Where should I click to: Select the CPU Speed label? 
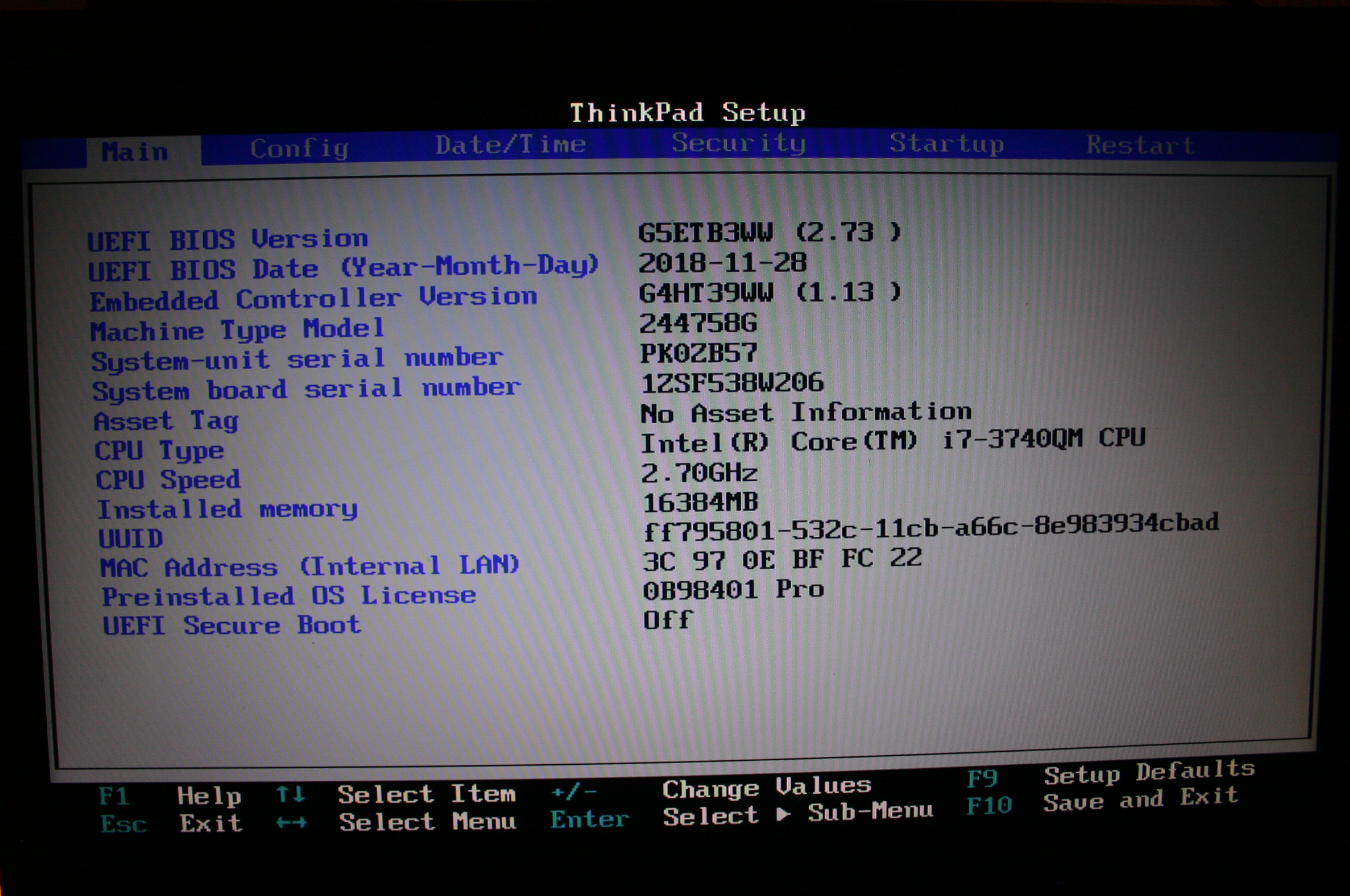pyautogui.click(x=168, y=480)
